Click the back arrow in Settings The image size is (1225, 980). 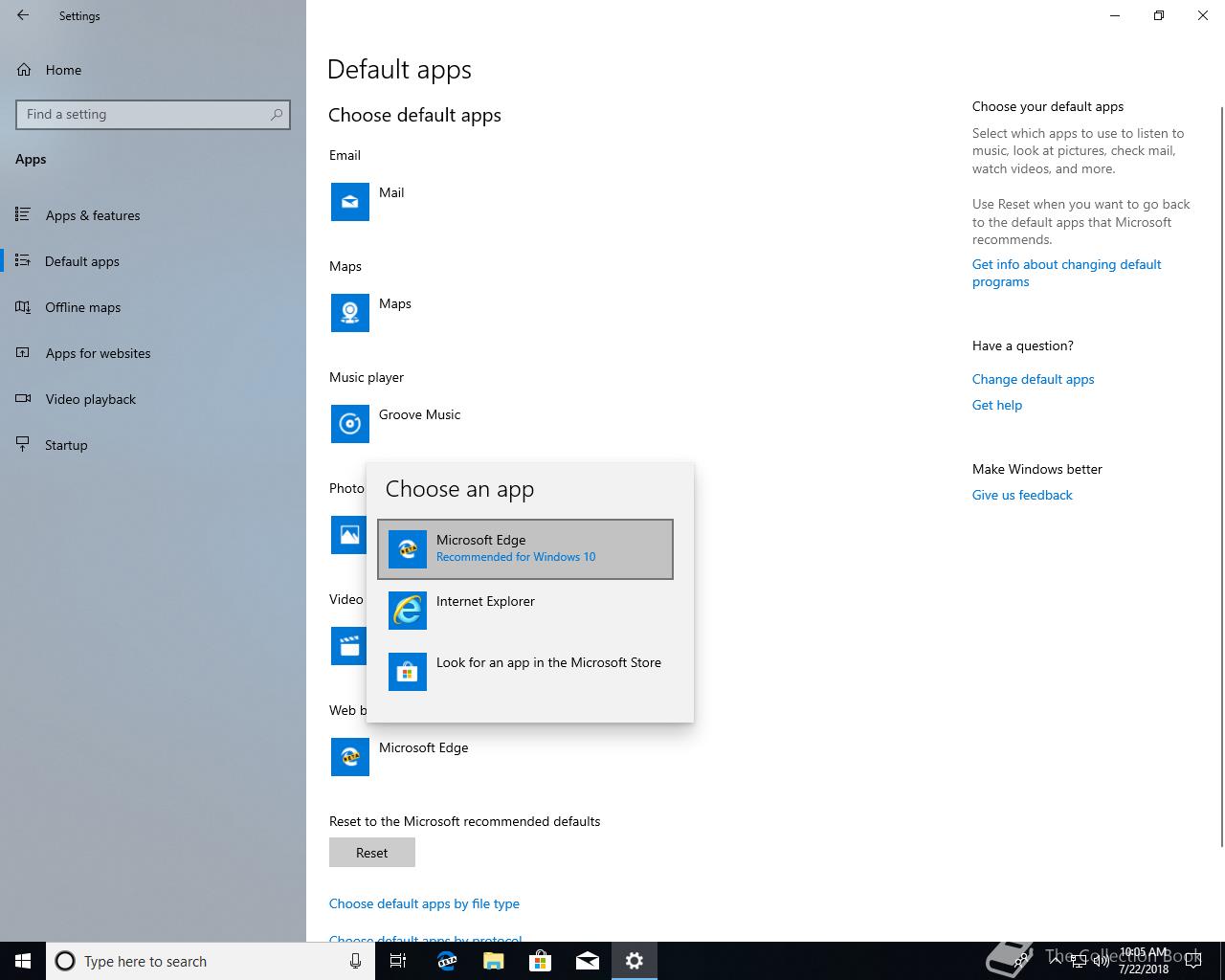coord(23,15)
